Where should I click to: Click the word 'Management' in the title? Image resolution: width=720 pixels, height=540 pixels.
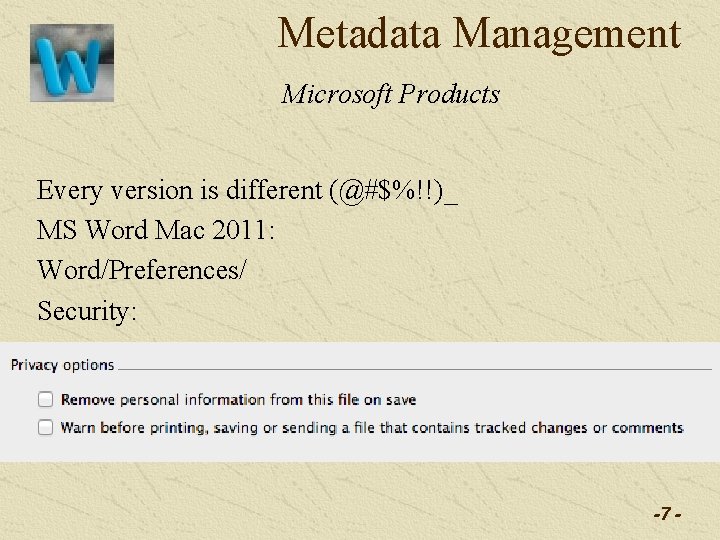point(566,33)
